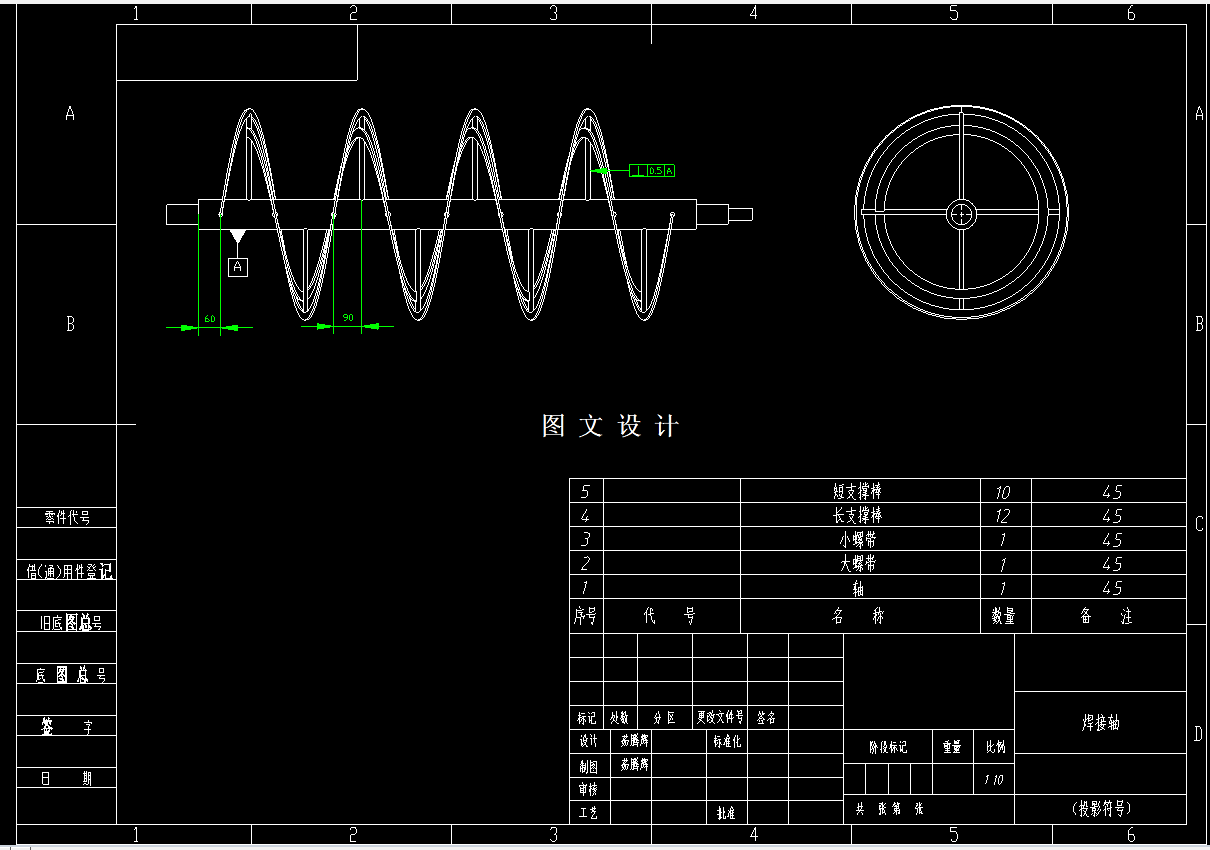This screenshot has height=850, width=1210.
Task: Click the '处数' cell
Action: tap(620, 717)
